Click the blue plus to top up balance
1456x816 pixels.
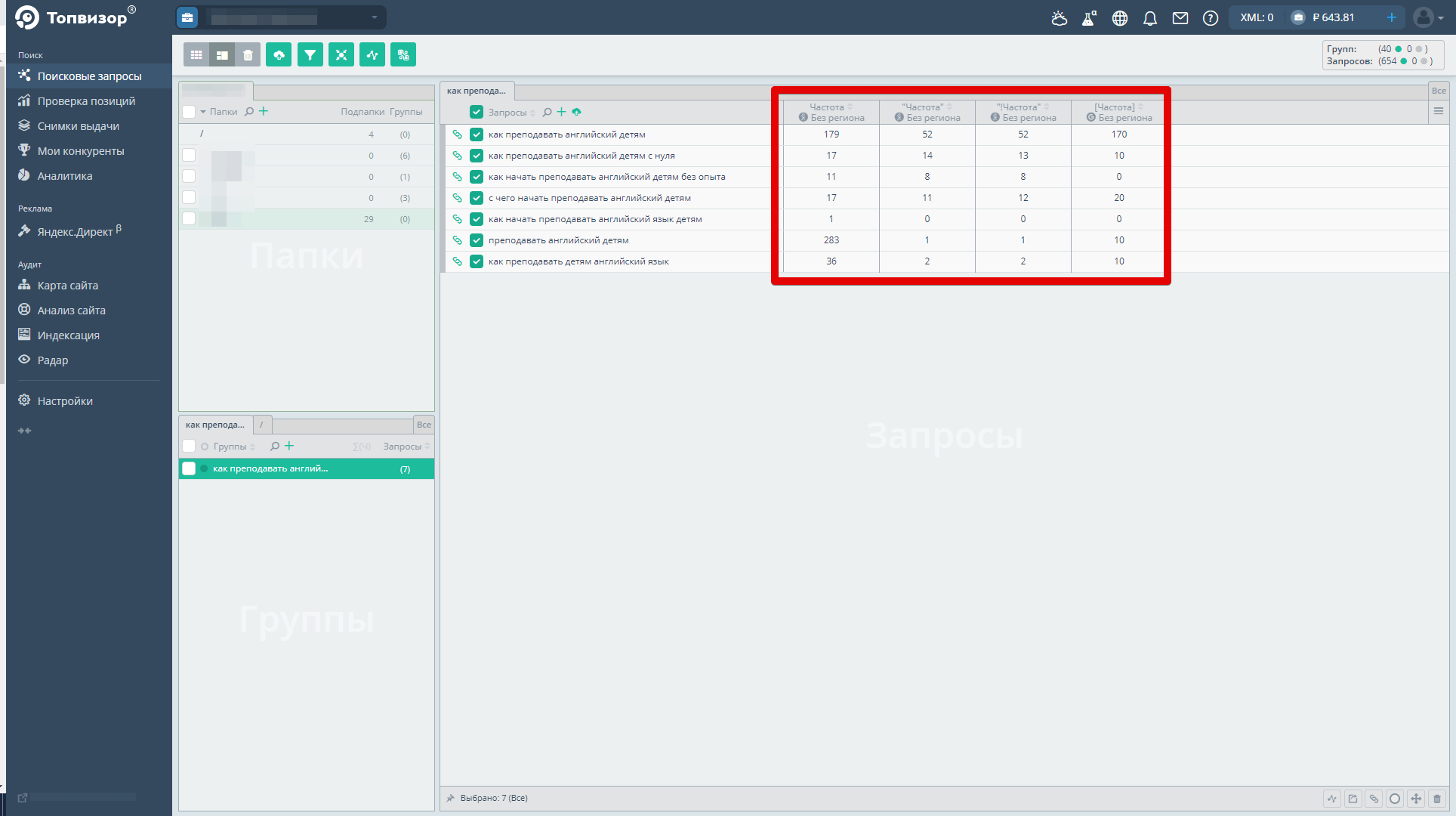pos(1391,17)
